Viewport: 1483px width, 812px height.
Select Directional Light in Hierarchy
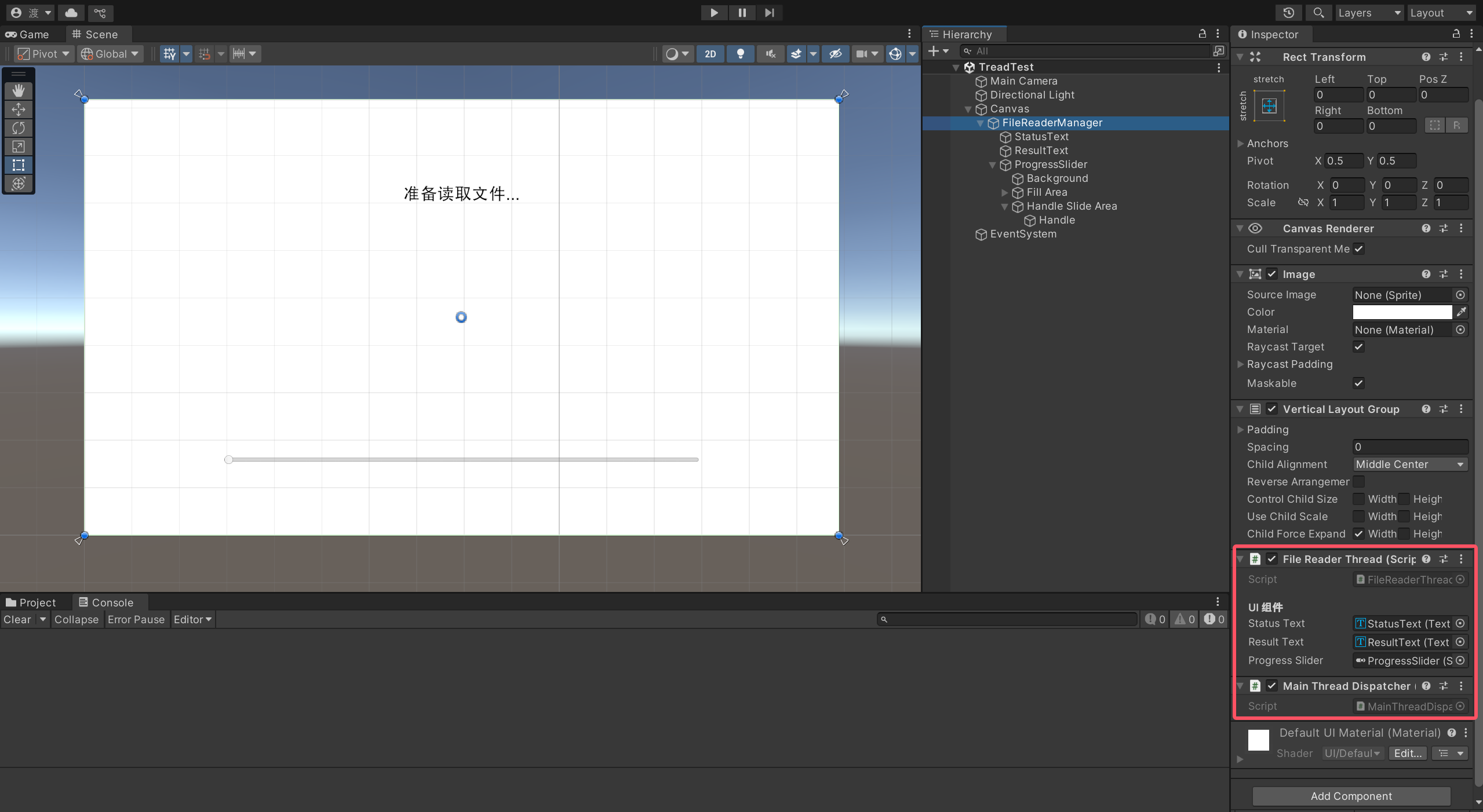click(1032, 95)
